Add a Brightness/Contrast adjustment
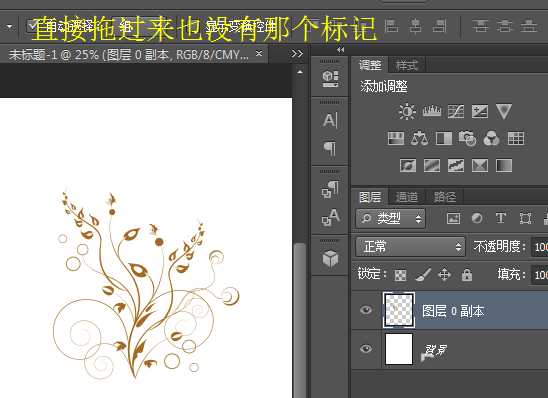This screenshot has height=398, width=548. click(407, 112)
